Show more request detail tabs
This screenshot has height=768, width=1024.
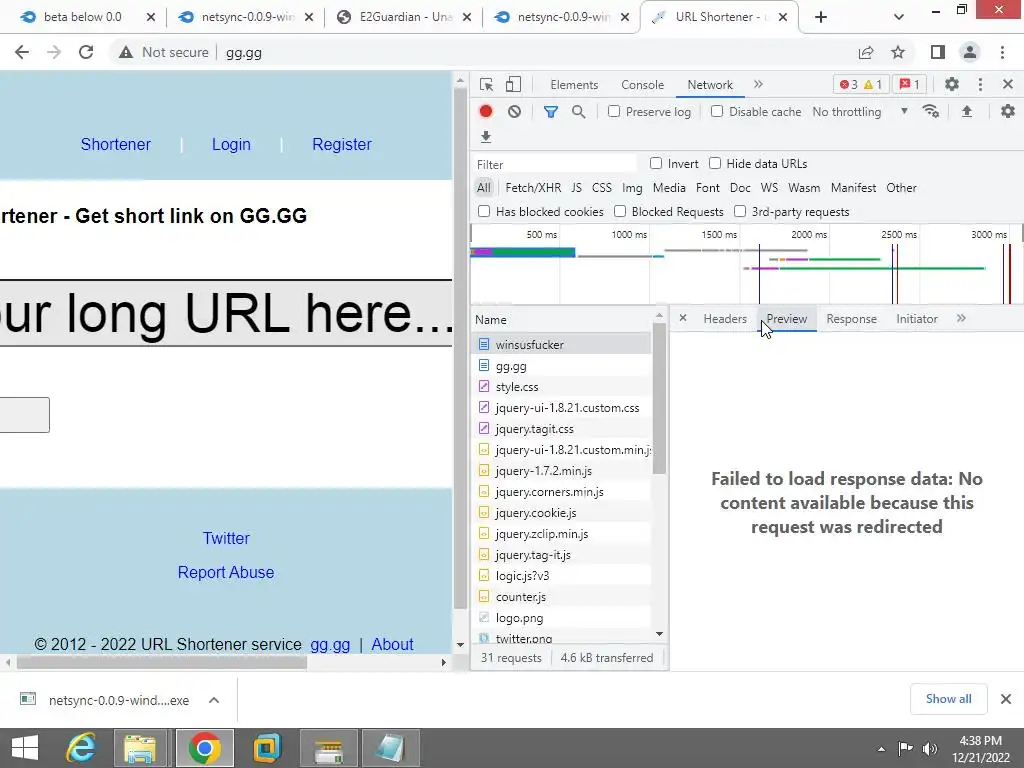[961, 318]
